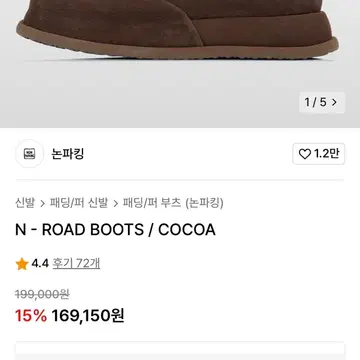Click the 169,150원 sale price
360x360 pixels.
[88, 316]
